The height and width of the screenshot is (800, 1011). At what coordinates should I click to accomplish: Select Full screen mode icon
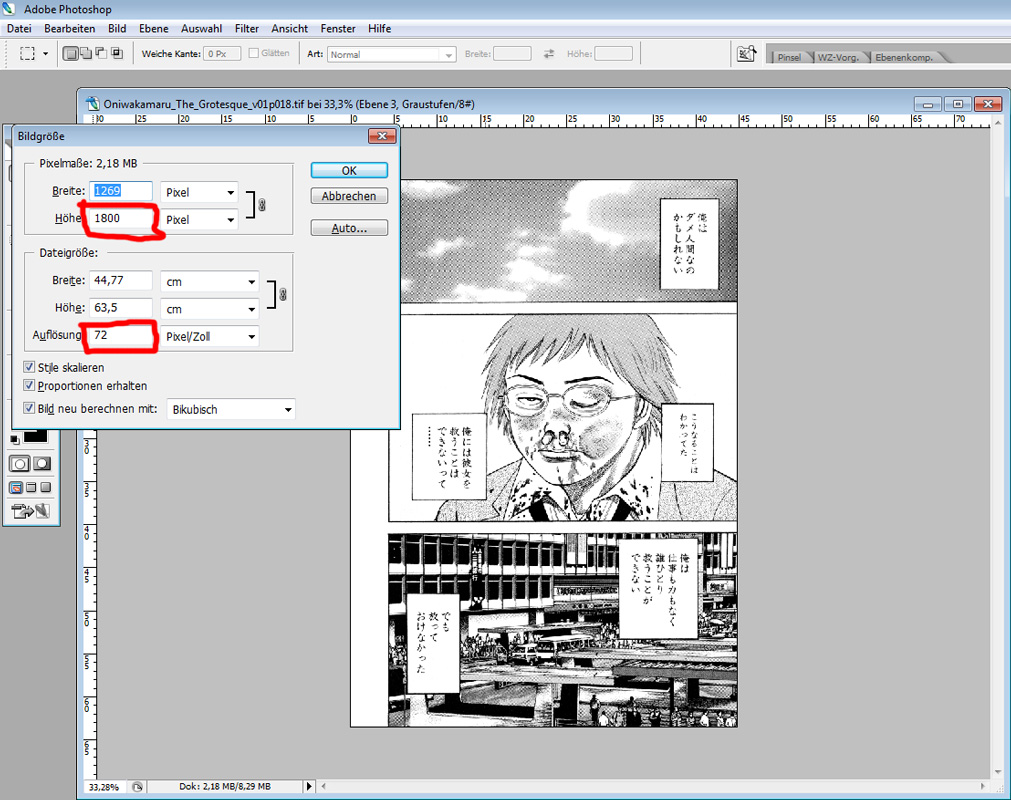coord(45,487)
